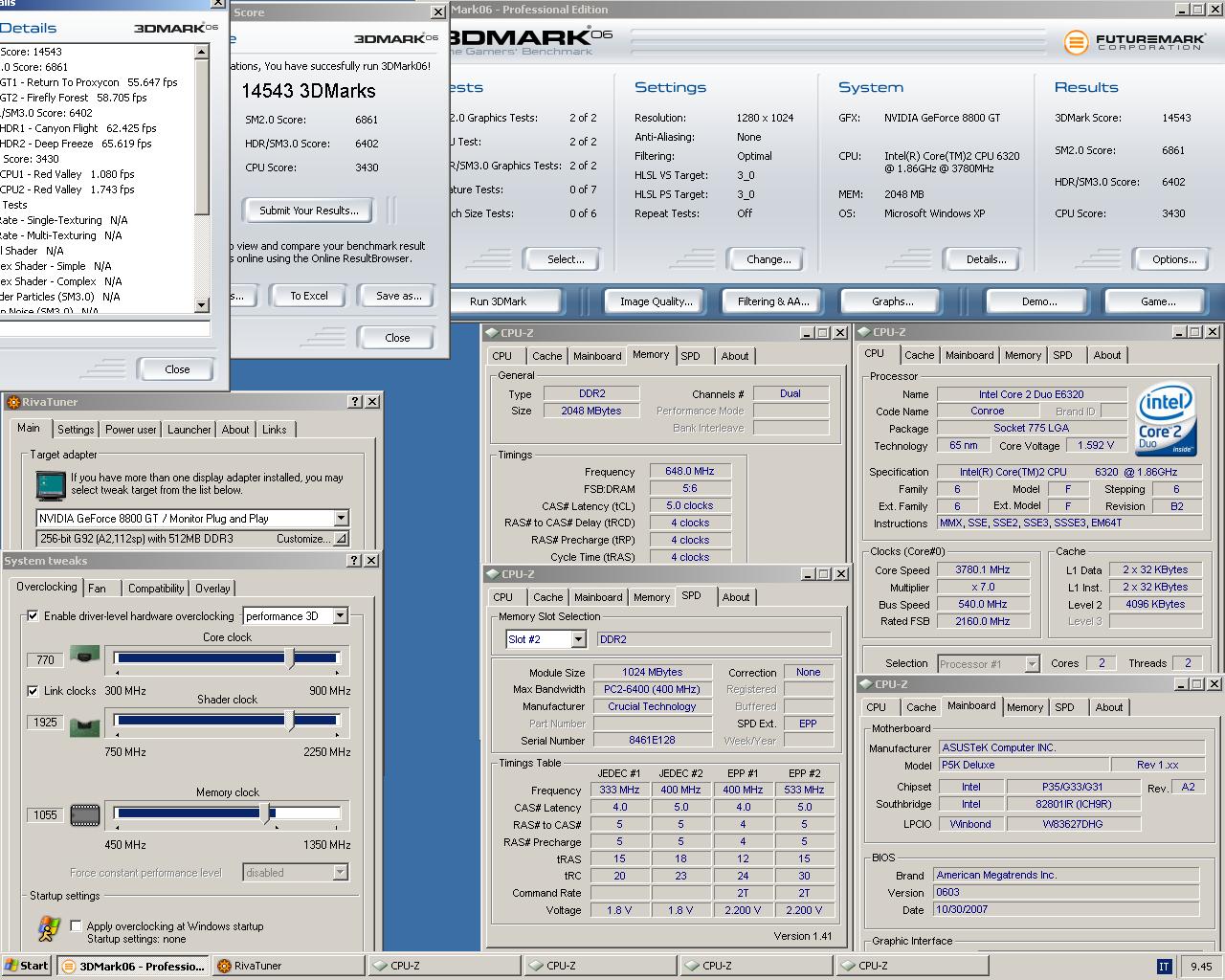Click the Details list vertical scrollbar down arrow
Image resolution: width=1225 pixels, height=980 pixels.
[x=201, y=305]
